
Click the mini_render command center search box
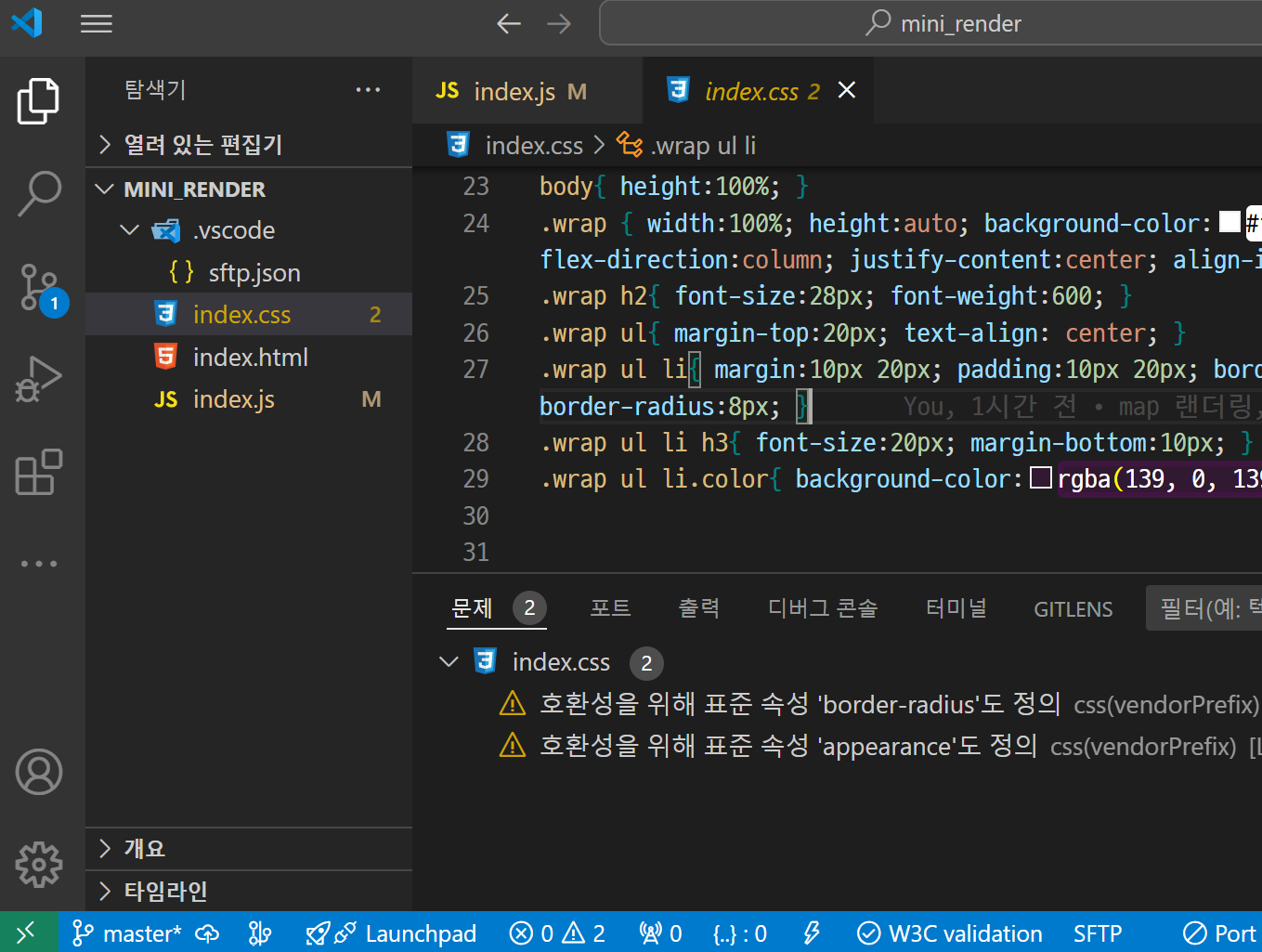coord(931,23)
